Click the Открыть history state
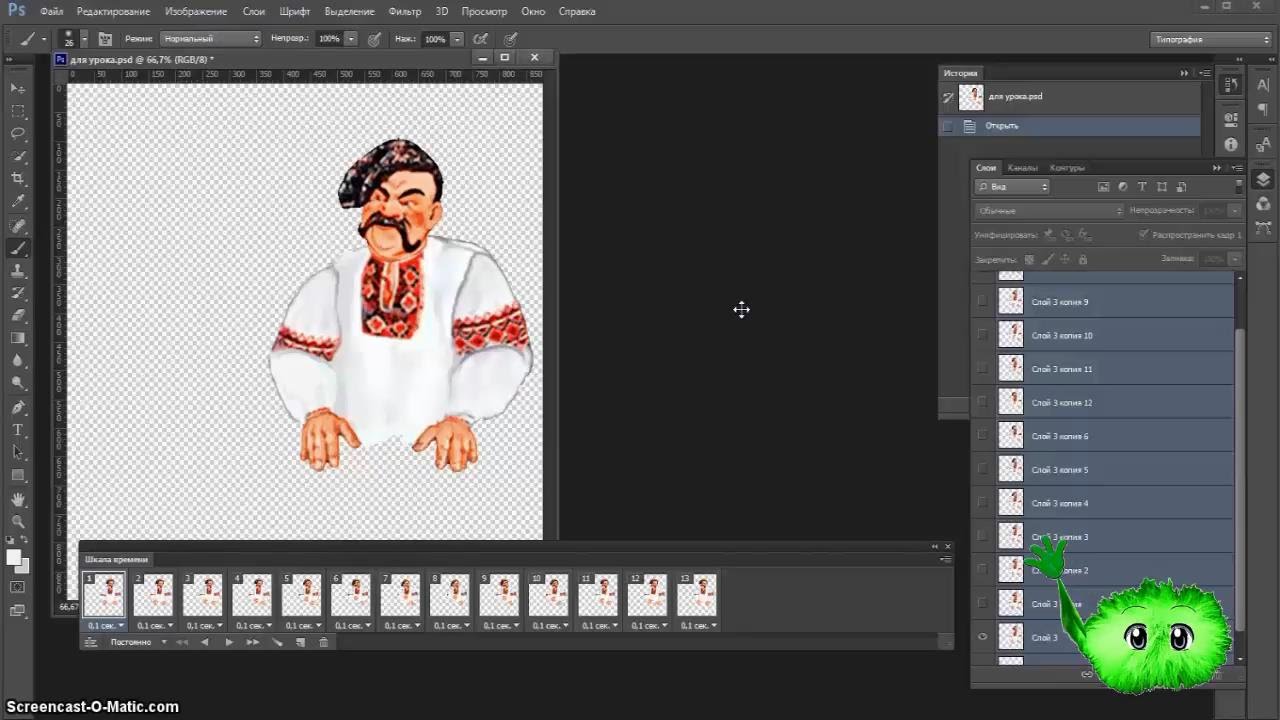The height and width of the screenshot is (720, 1280). point(1001,126)
